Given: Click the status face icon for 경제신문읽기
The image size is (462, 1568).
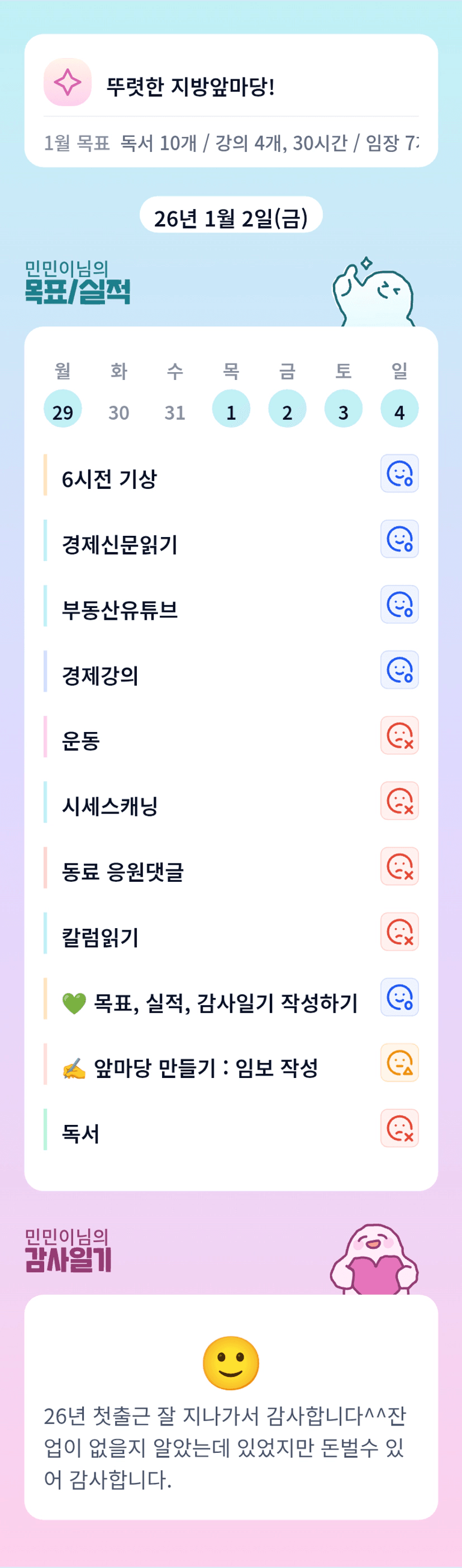Looking at the screenshot, I should pos(399,539).
